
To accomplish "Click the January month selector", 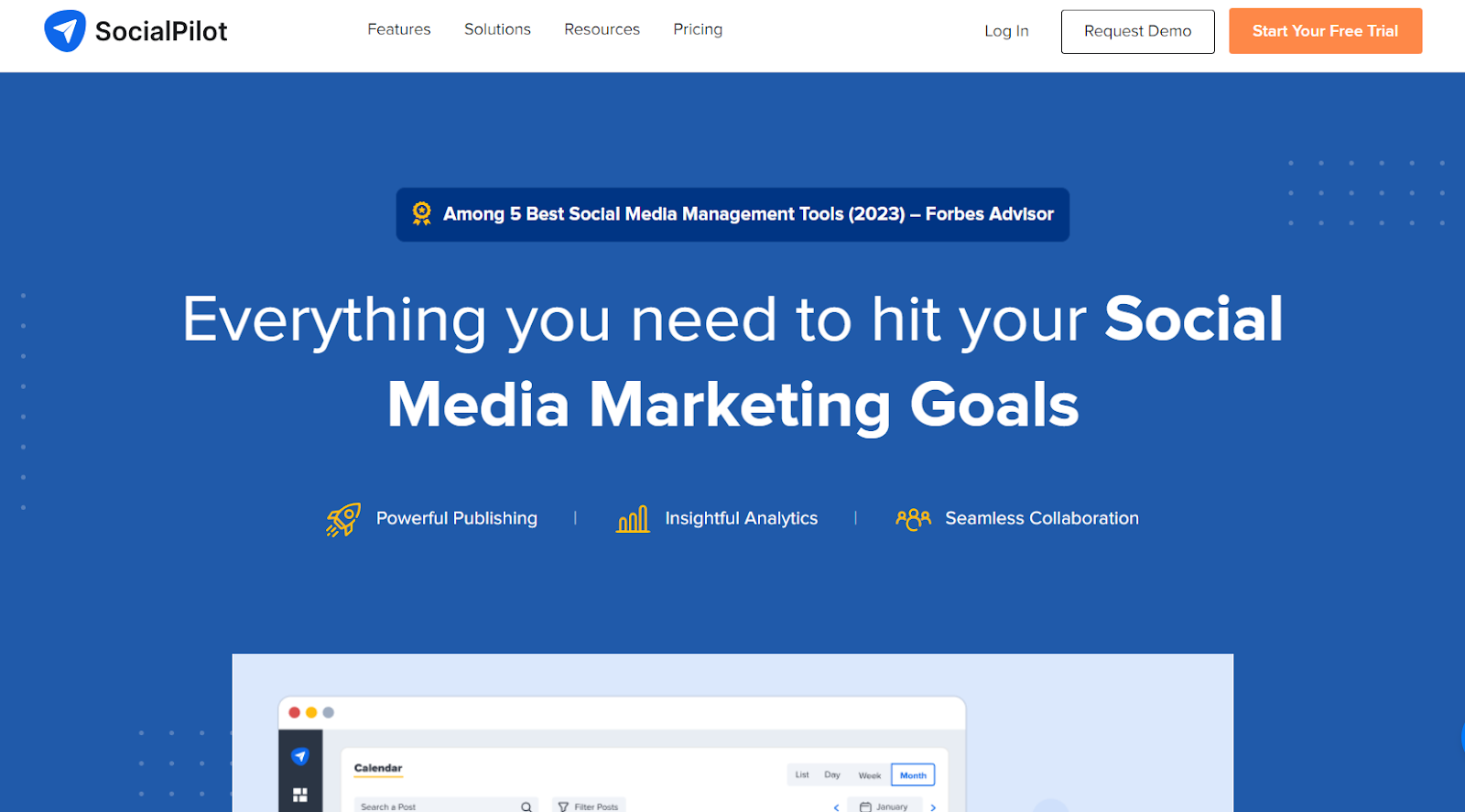I will (x=884, y=806).
